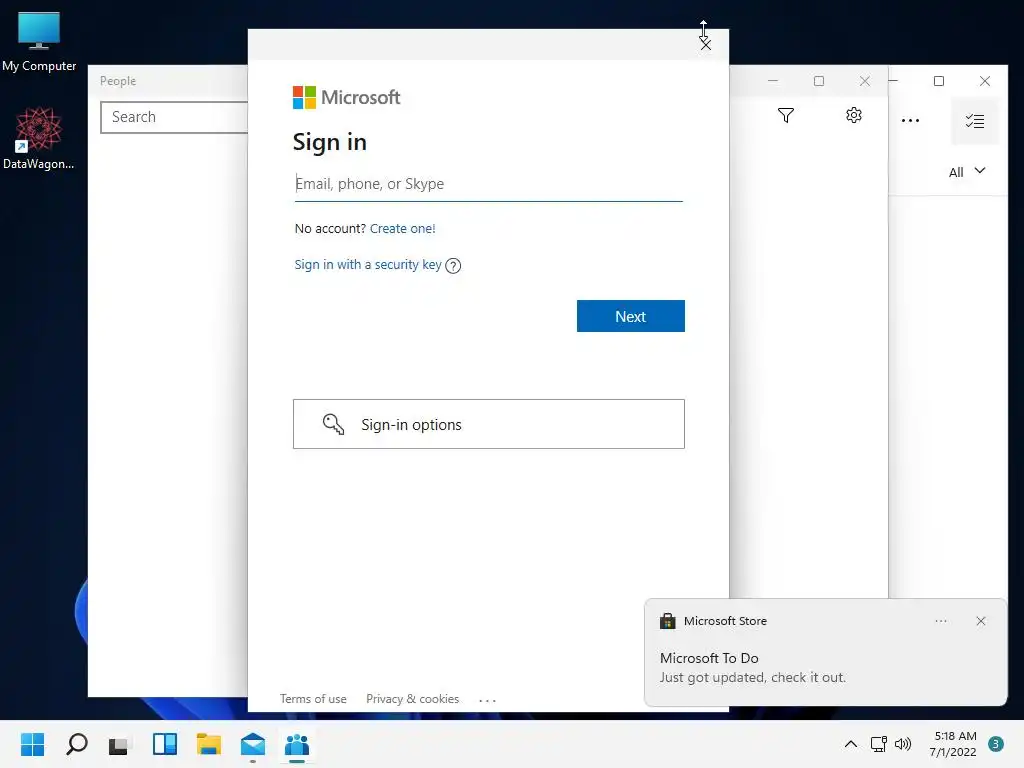Screen dimensions: 1024x768
Task: Expand the All filter dropdown
Action: pos(967,172)
